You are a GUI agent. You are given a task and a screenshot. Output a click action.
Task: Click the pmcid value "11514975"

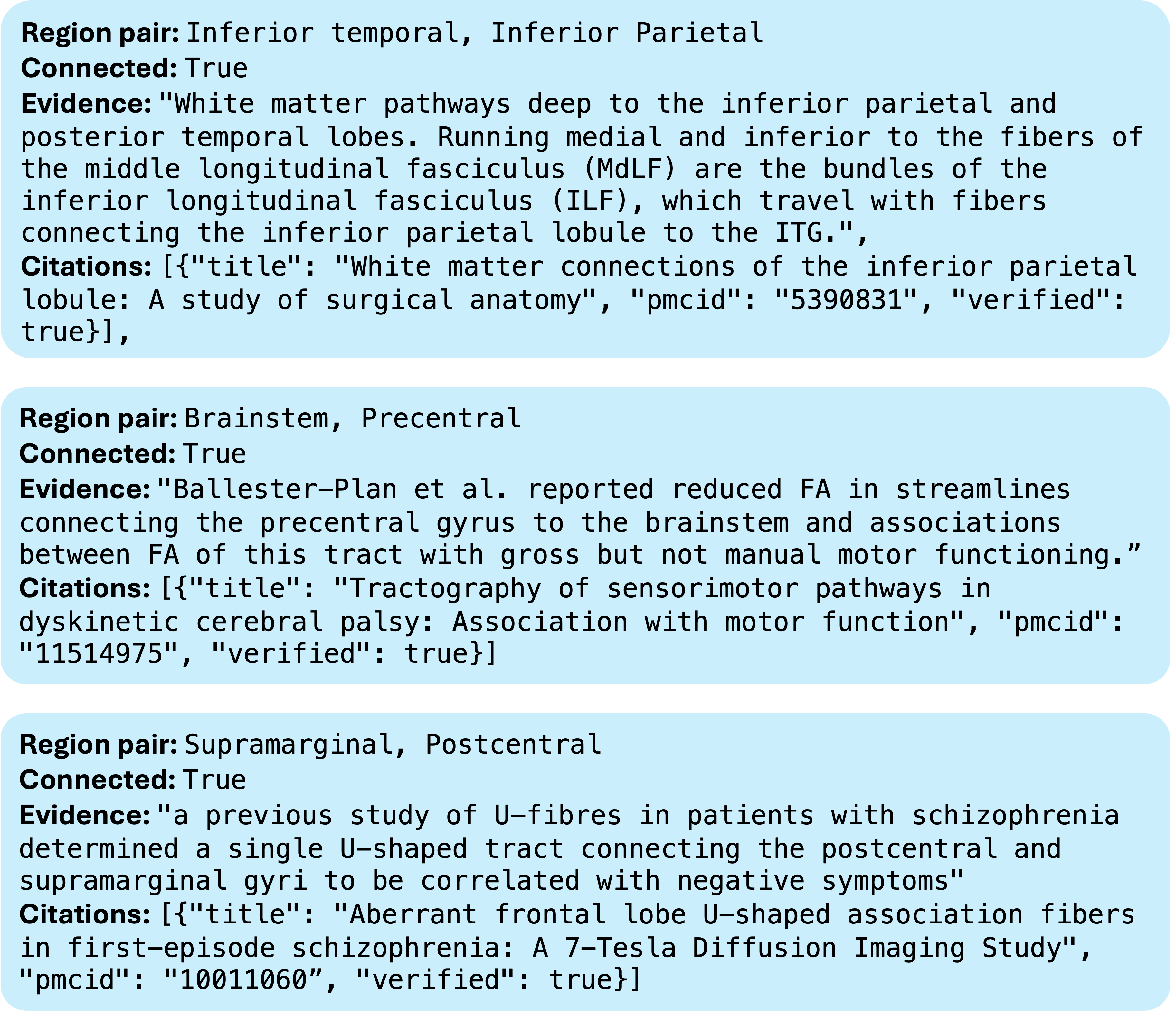99,653
